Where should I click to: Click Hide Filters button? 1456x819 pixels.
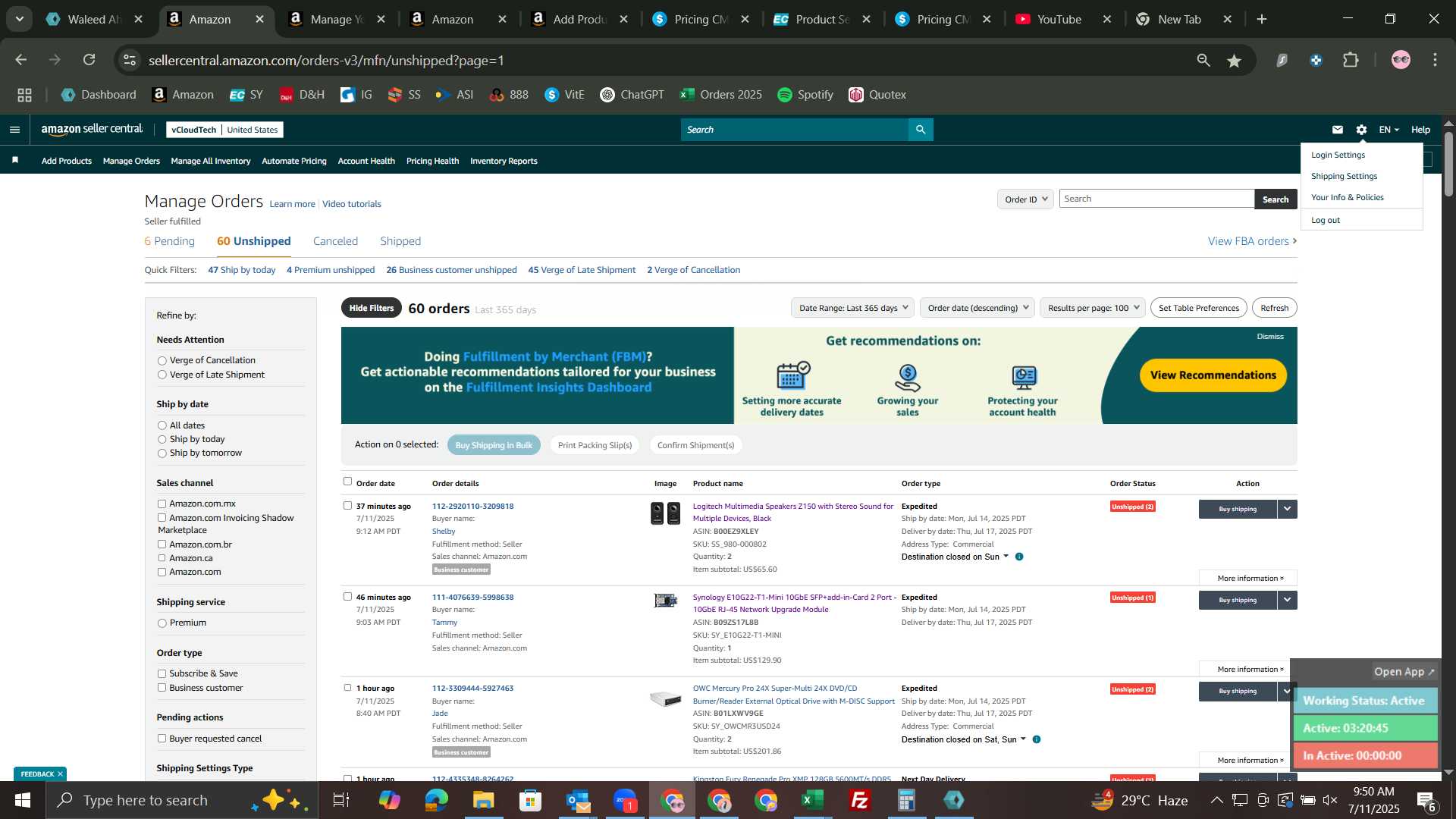point(372,308)
